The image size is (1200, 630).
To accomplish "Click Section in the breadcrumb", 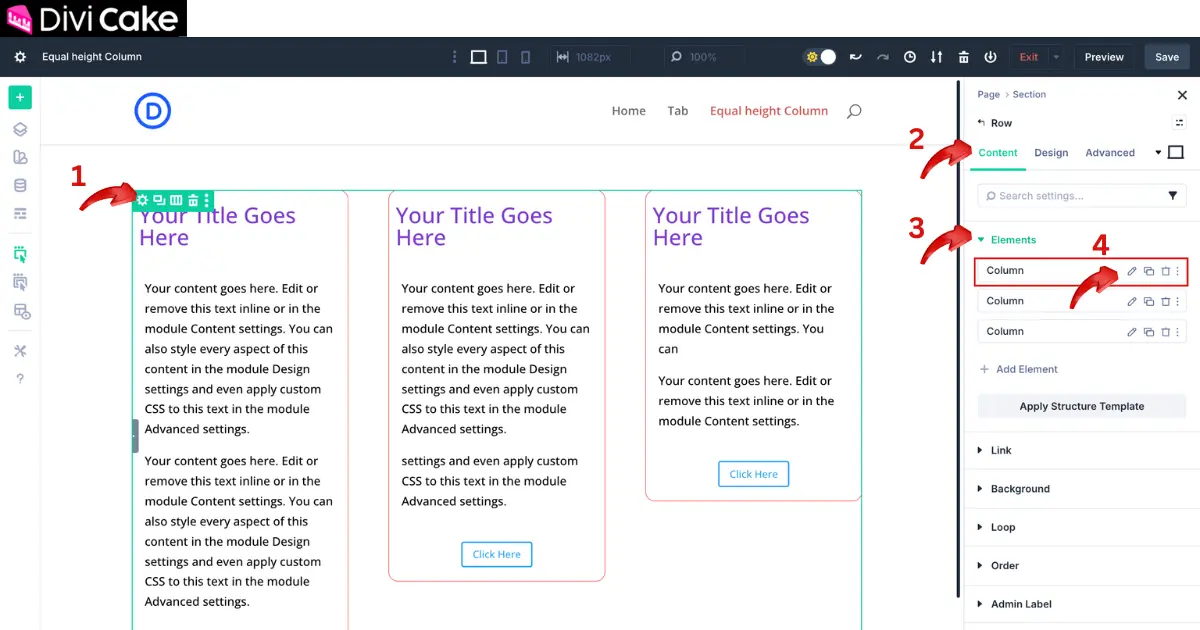I will click(x=1029, y=94).
